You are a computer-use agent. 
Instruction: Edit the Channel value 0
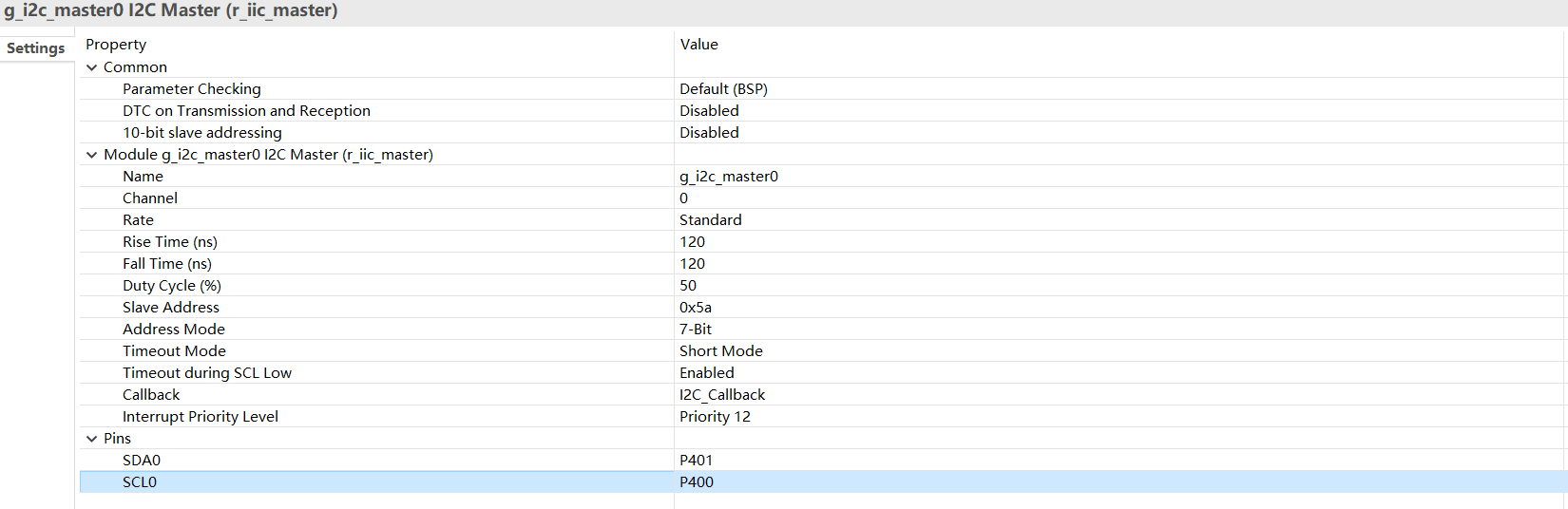(683, 198)
